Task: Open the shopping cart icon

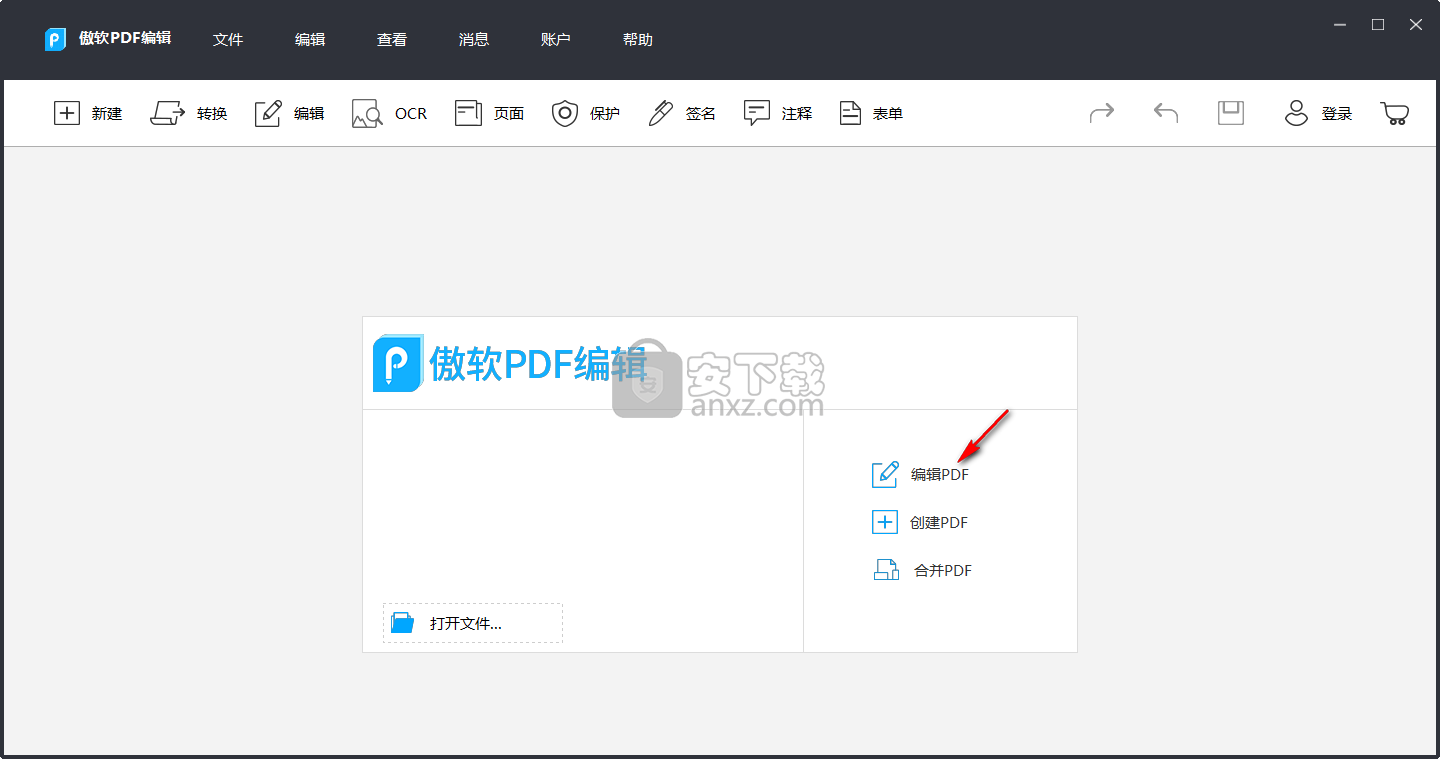Action: [1395, 113]
